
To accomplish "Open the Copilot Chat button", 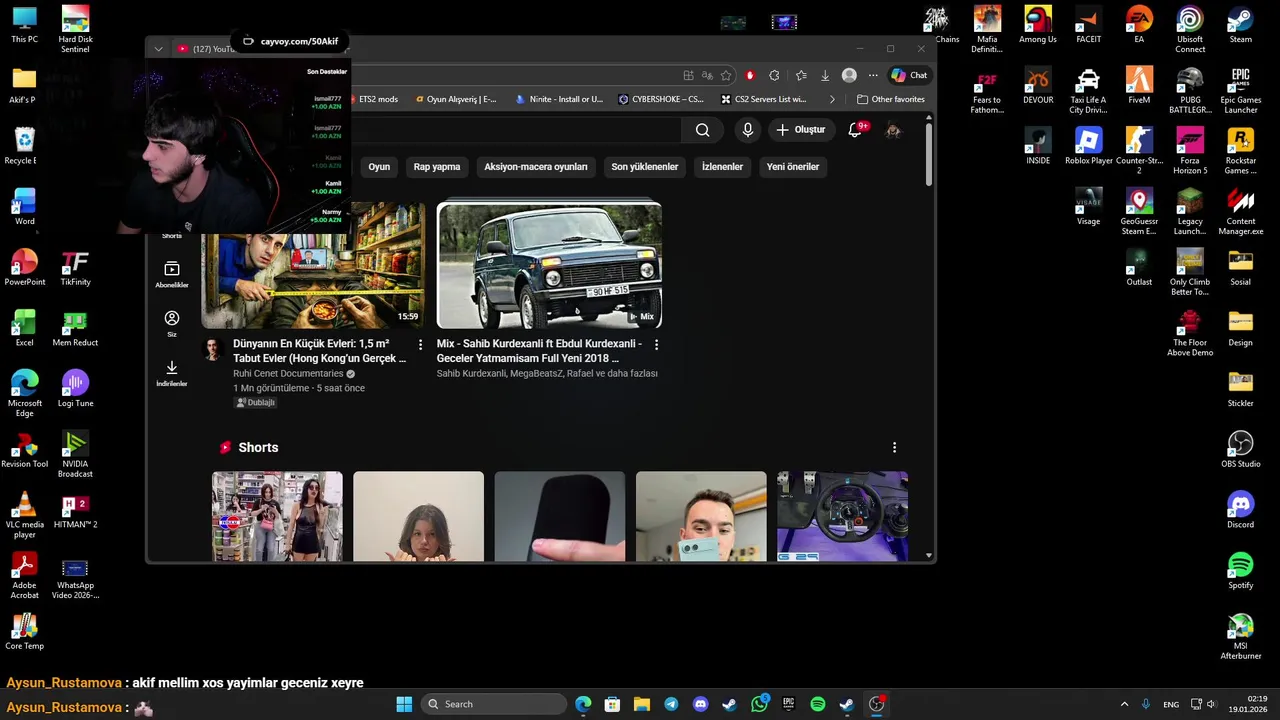I will point(909,75).
